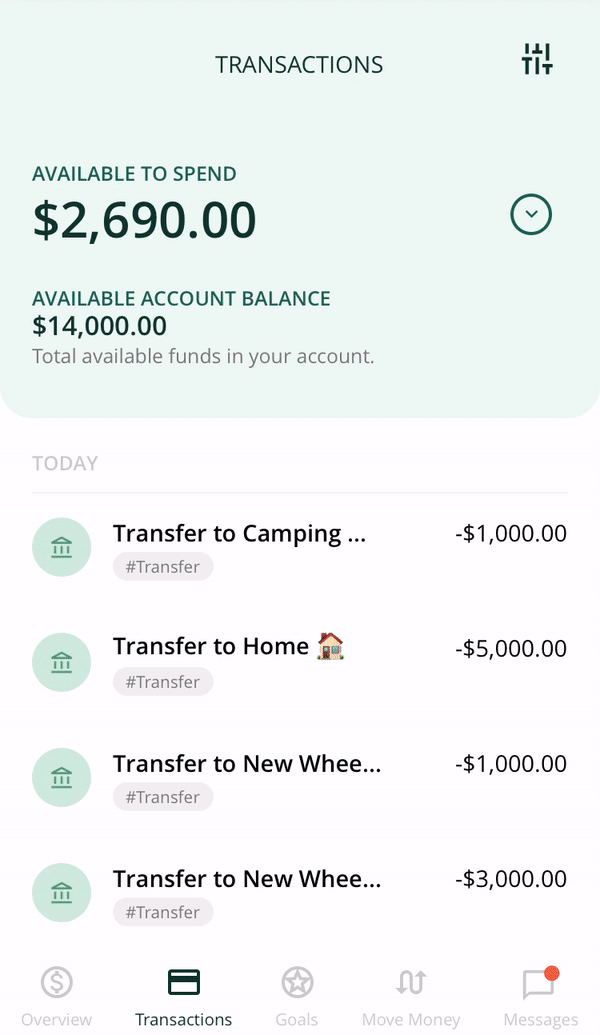Viewport: 600px width, 1035px height.
Task: Go to the Overview tab
Action: point(57,997)
